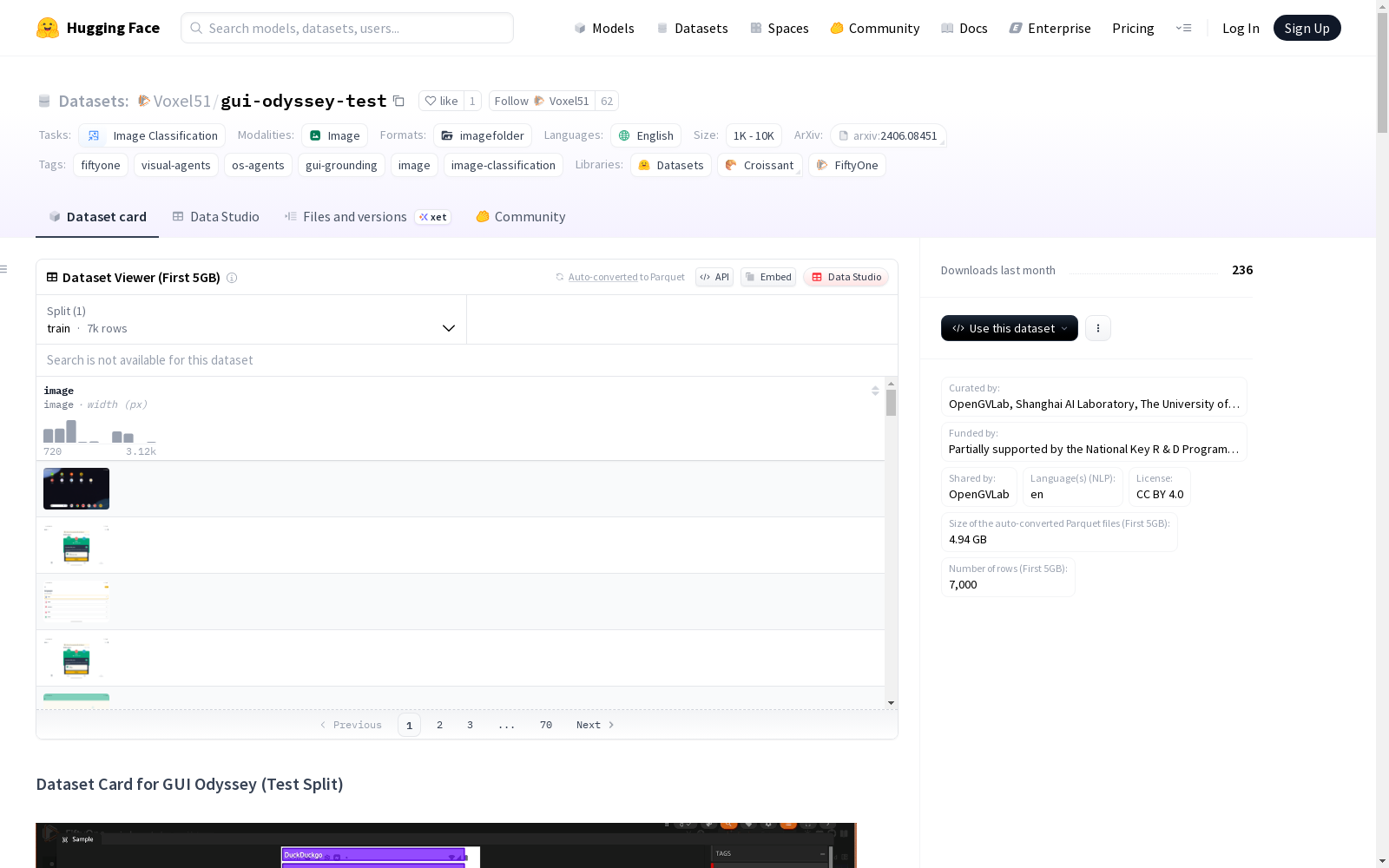Click the visual-agents tag
The height and width of the screenshot is (868, 1389).
(176, 165)
